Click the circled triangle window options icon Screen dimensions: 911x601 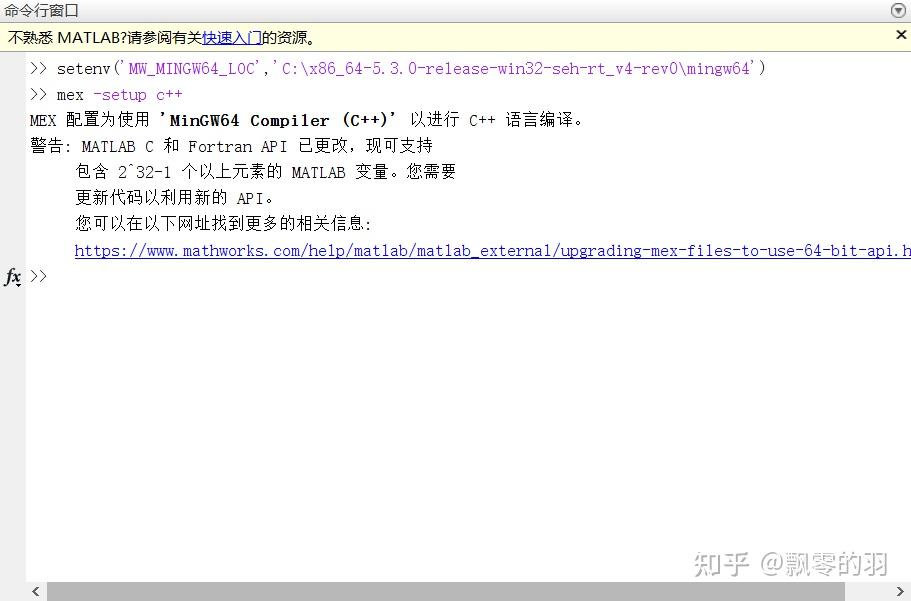tap(900, 10)
